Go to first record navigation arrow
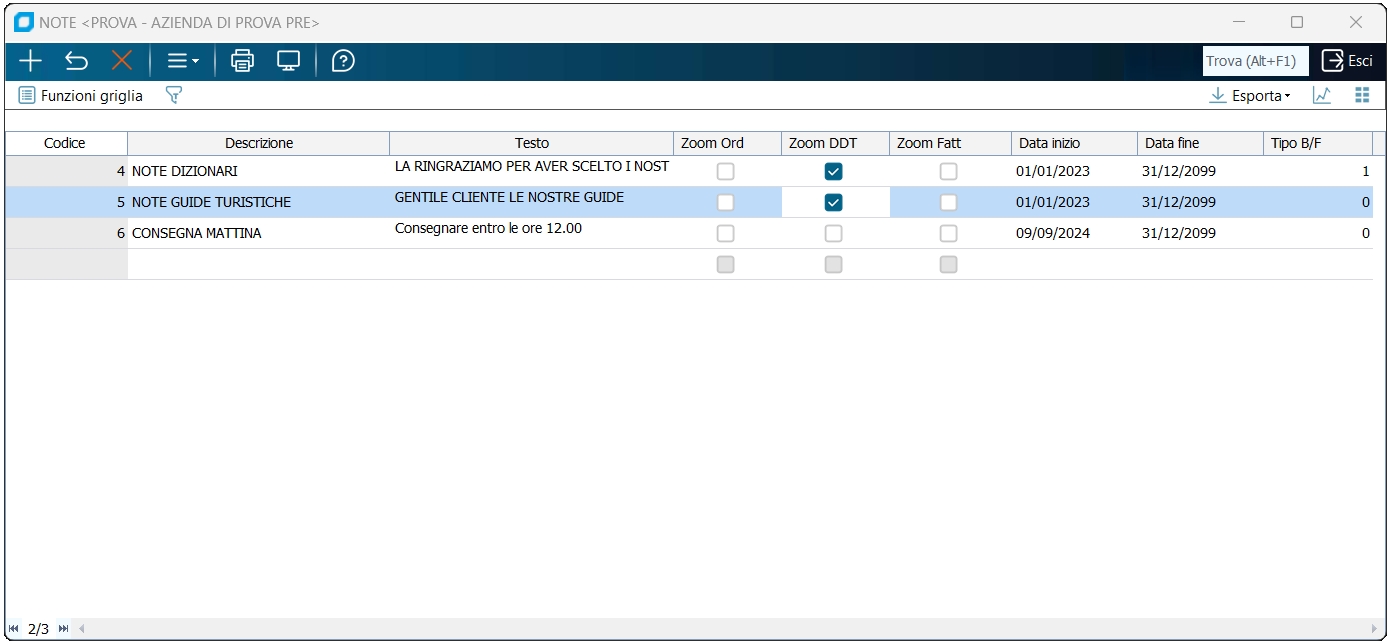1390x644 pixels. coord(14,629)
